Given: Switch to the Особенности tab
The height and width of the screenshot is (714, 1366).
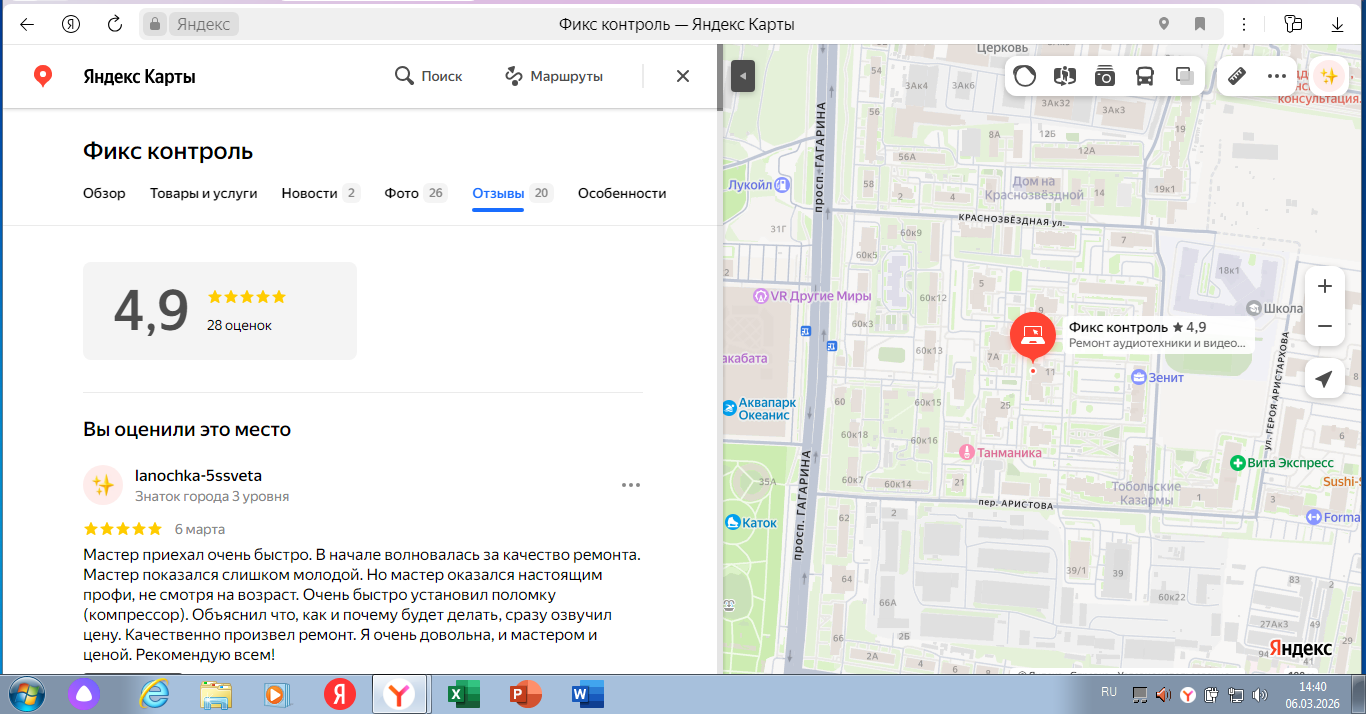Looking at the screenshot, I should pyautogui.click(x=622, y=193).
